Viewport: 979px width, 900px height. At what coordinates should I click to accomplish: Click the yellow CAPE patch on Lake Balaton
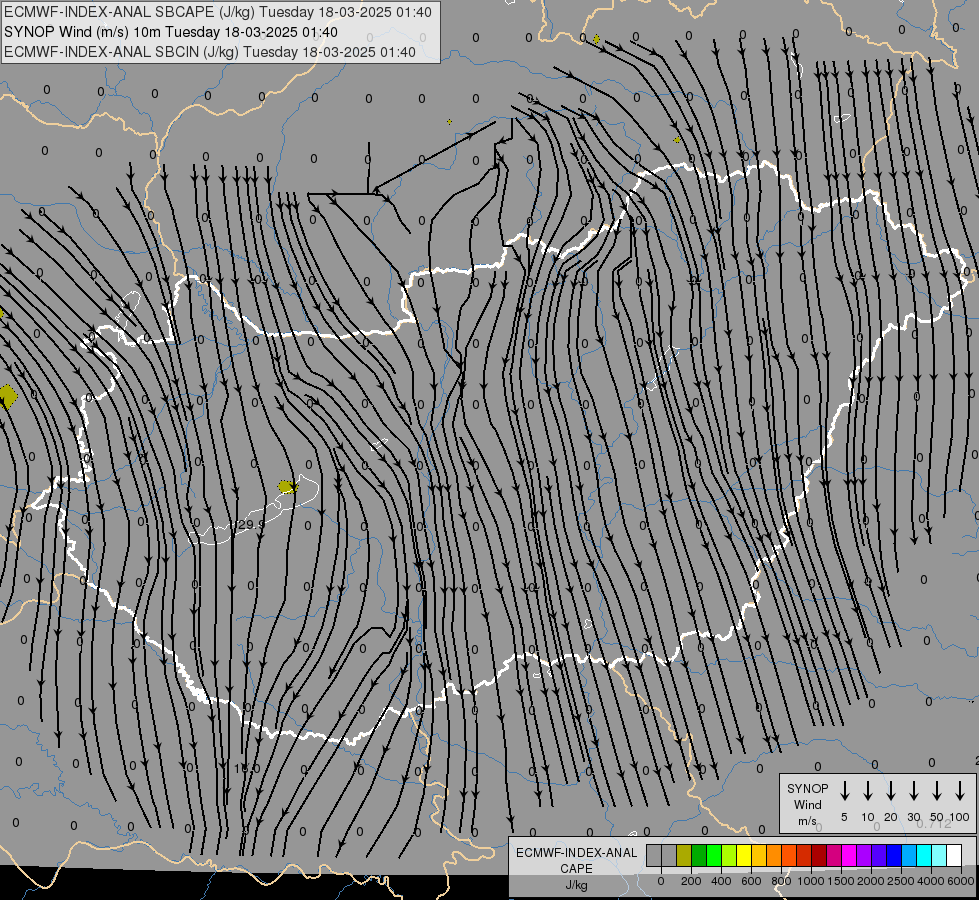(x=287, y=487)
